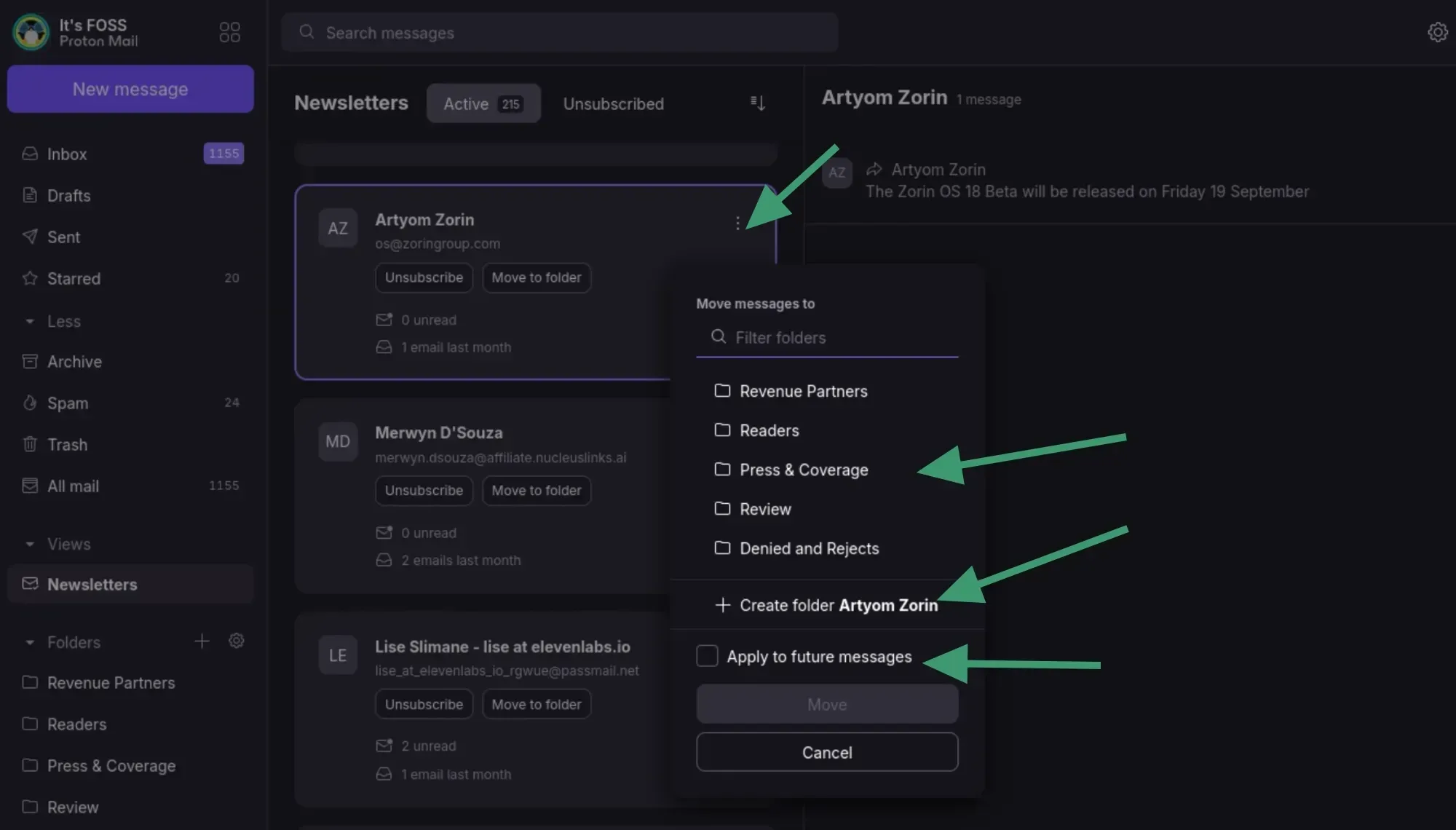
Task: Unsubscribe from Merwyn D'Souza newsletter
Action: click(424, 491)
